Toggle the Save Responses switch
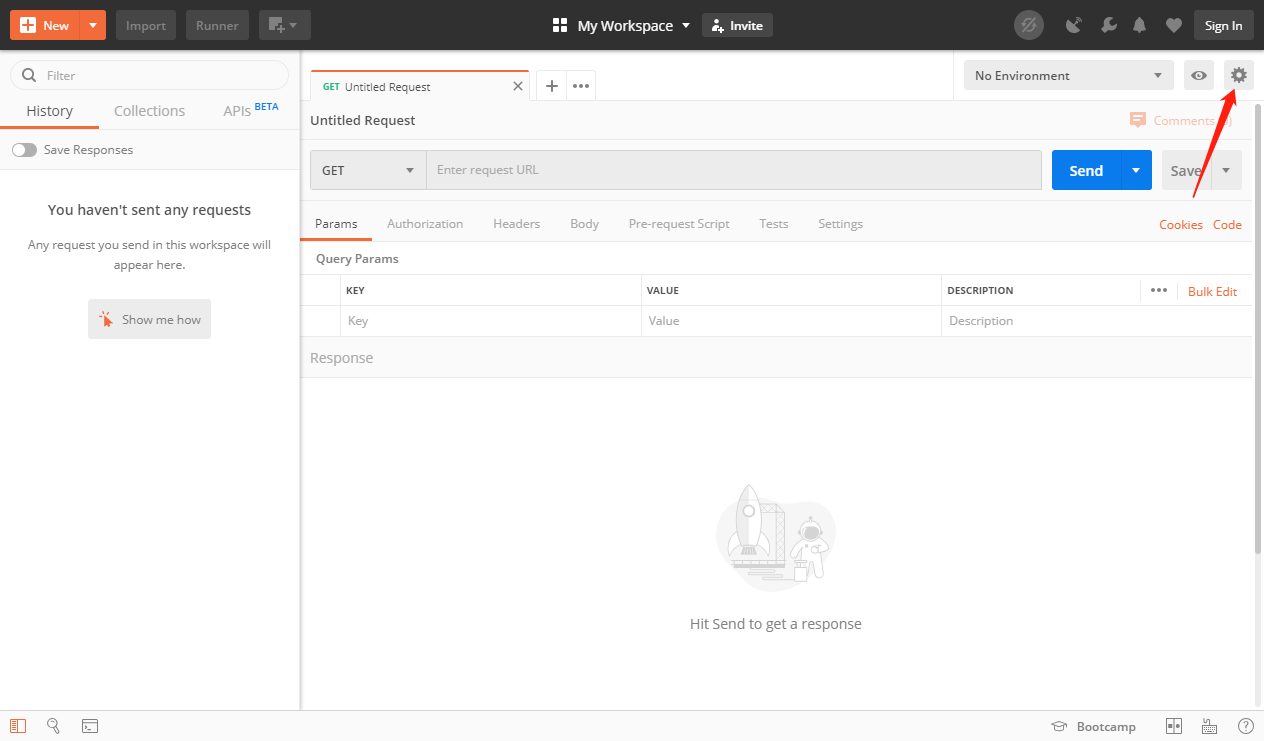Viewport: 1264px width, 741px height. pyautogui.click(x=24, y=150)
